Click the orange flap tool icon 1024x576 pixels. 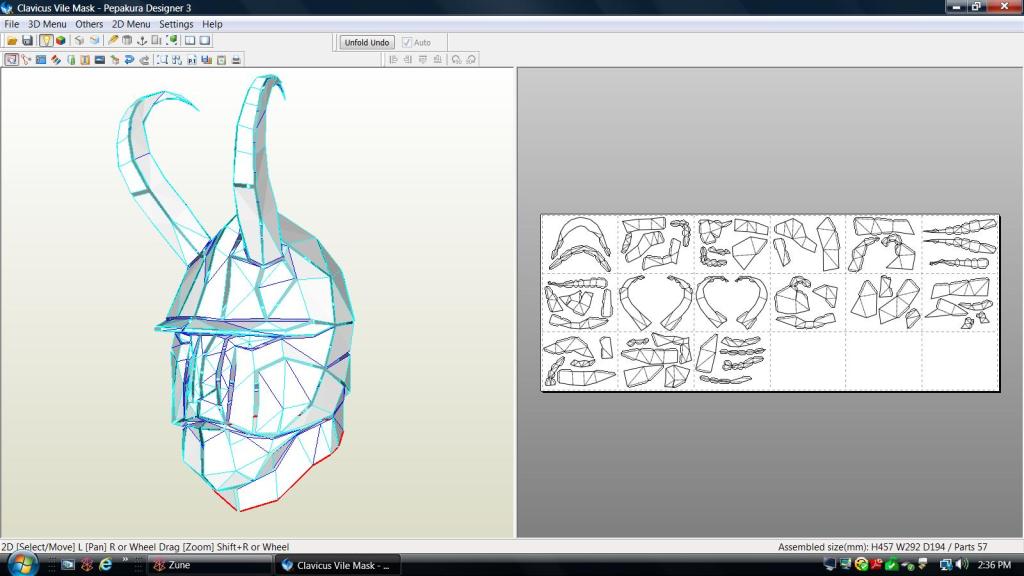(85, 59)
